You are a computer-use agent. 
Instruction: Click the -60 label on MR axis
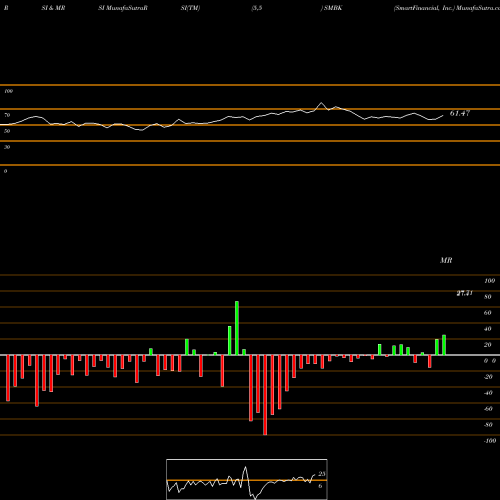(x=488, y=409)
